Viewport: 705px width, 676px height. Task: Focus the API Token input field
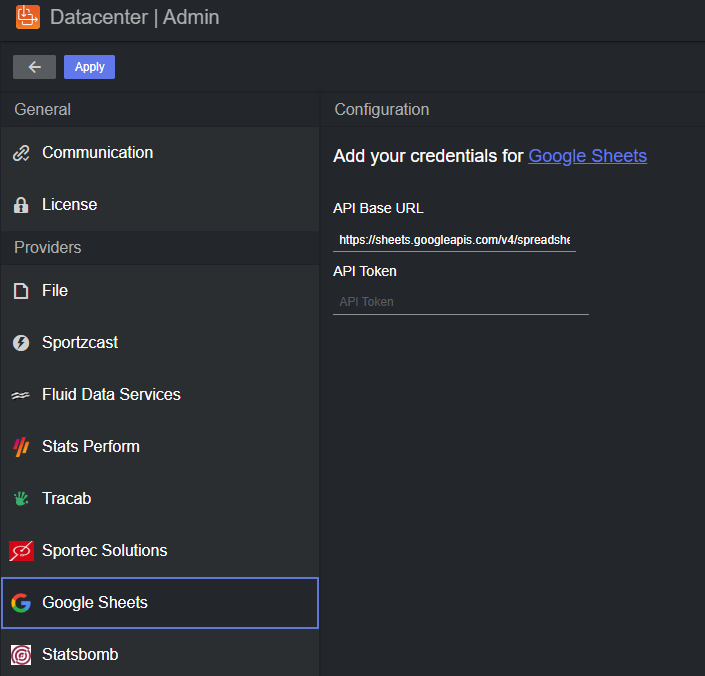[x=460, y=302]
